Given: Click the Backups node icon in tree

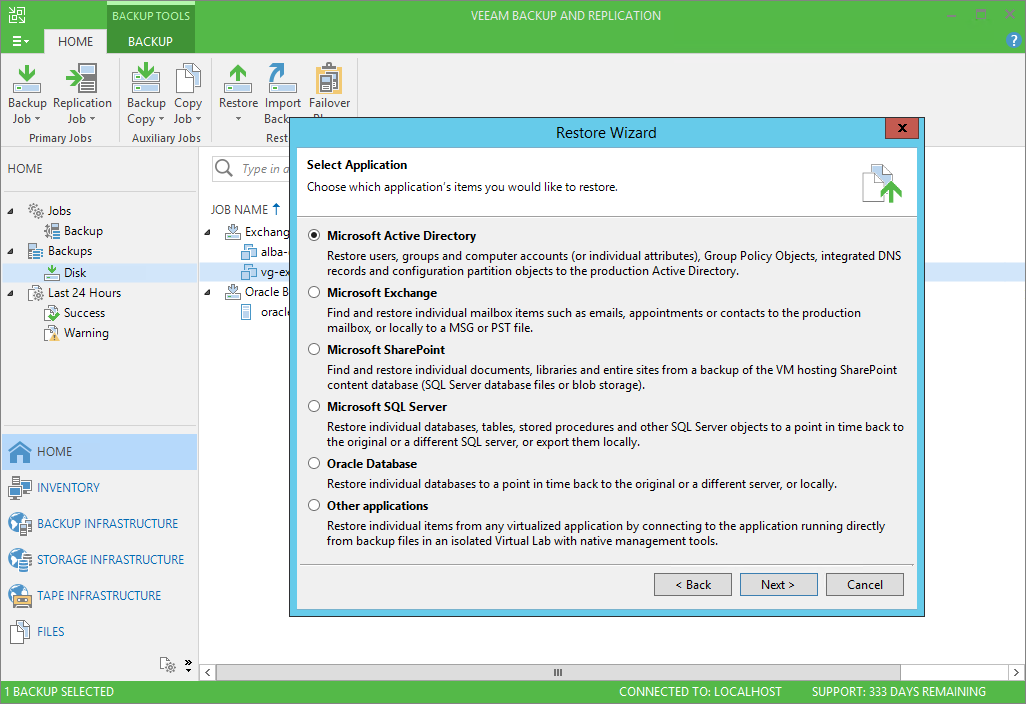Looking at the screenshot, I should click(35, 251).
